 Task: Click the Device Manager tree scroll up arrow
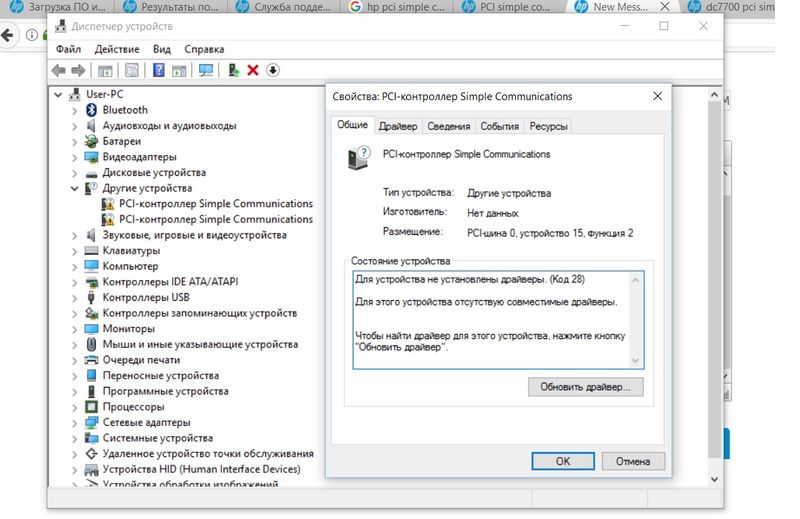tap(714, 95)
